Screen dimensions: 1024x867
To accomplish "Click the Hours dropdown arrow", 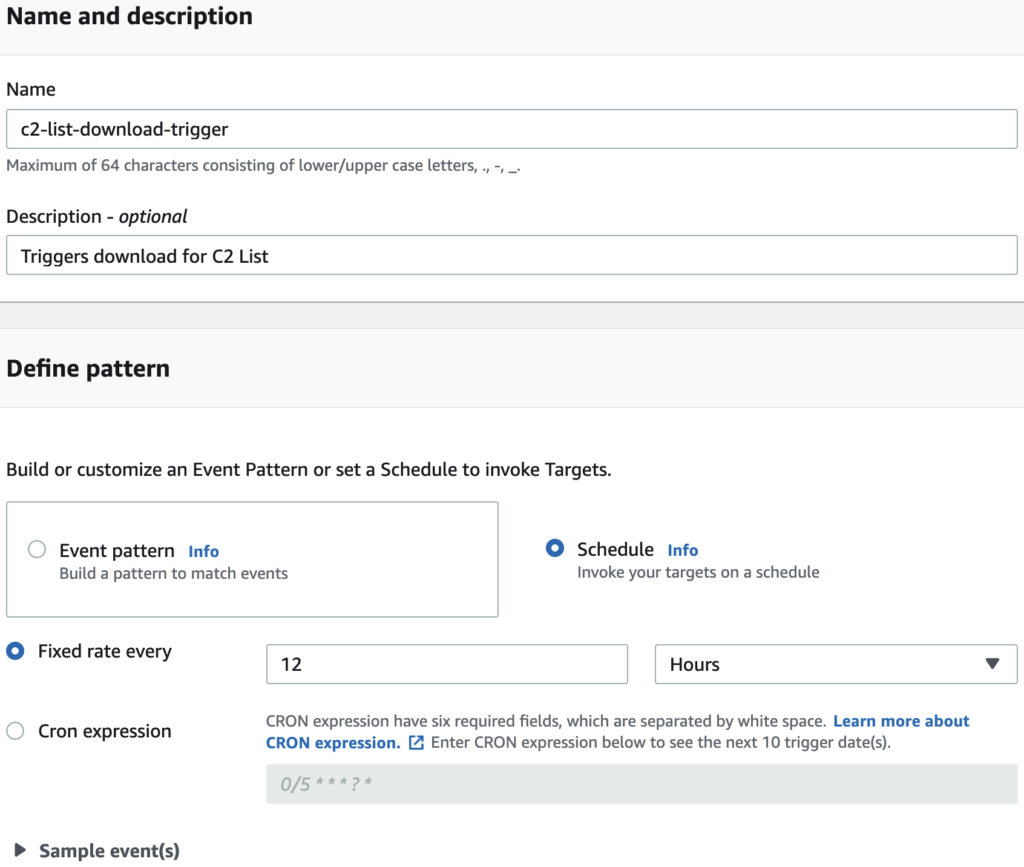I will [x=992, y=664].
